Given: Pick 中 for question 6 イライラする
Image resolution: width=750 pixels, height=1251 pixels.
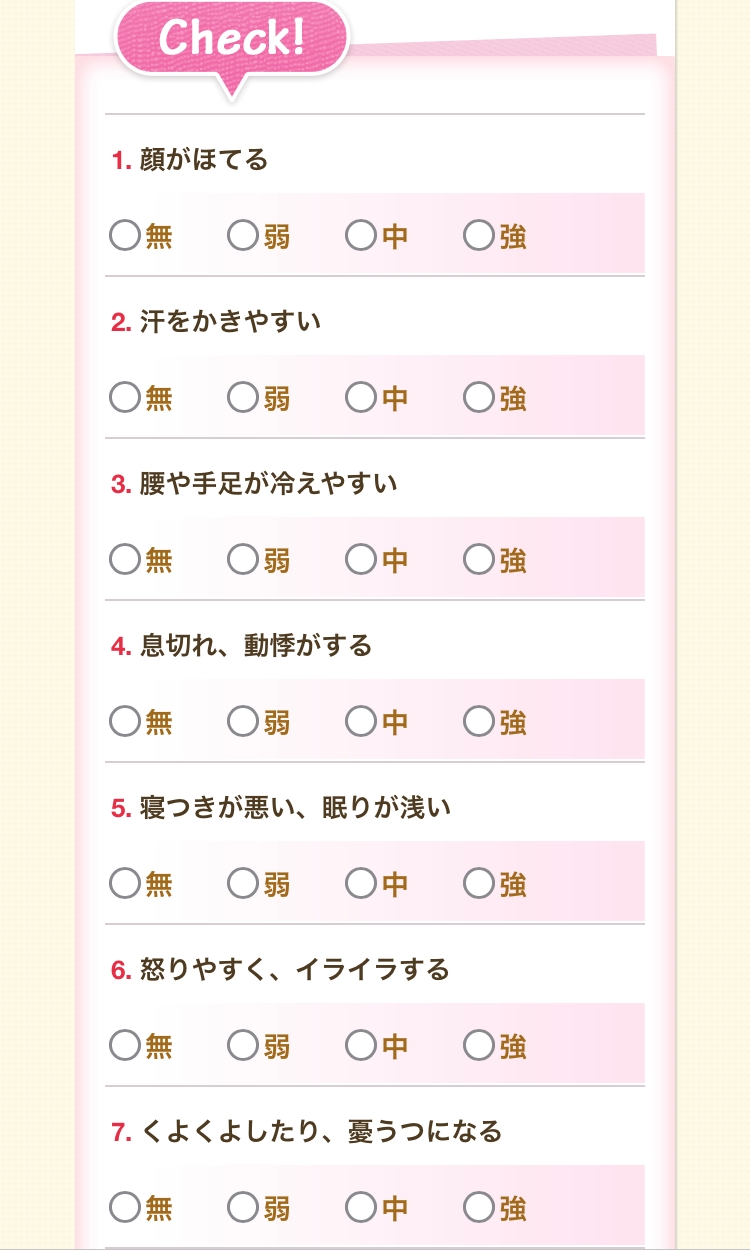Looking at the screenshot, I should (361, 1046).
